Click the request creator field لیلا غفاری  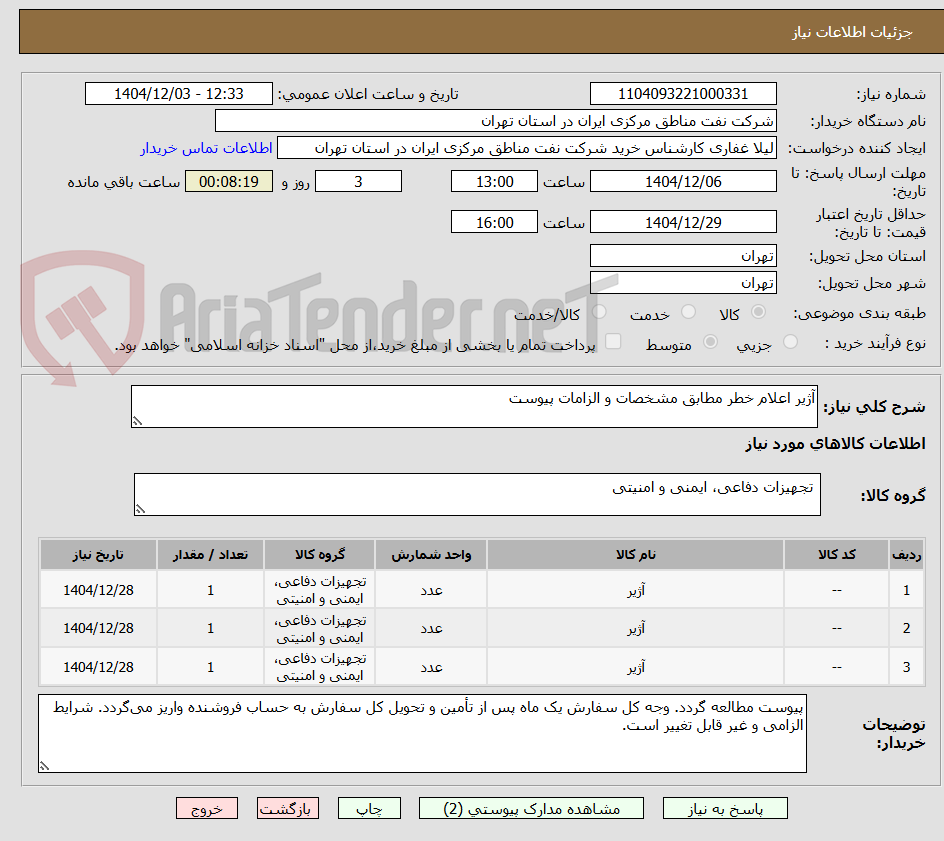pos(527,148)
